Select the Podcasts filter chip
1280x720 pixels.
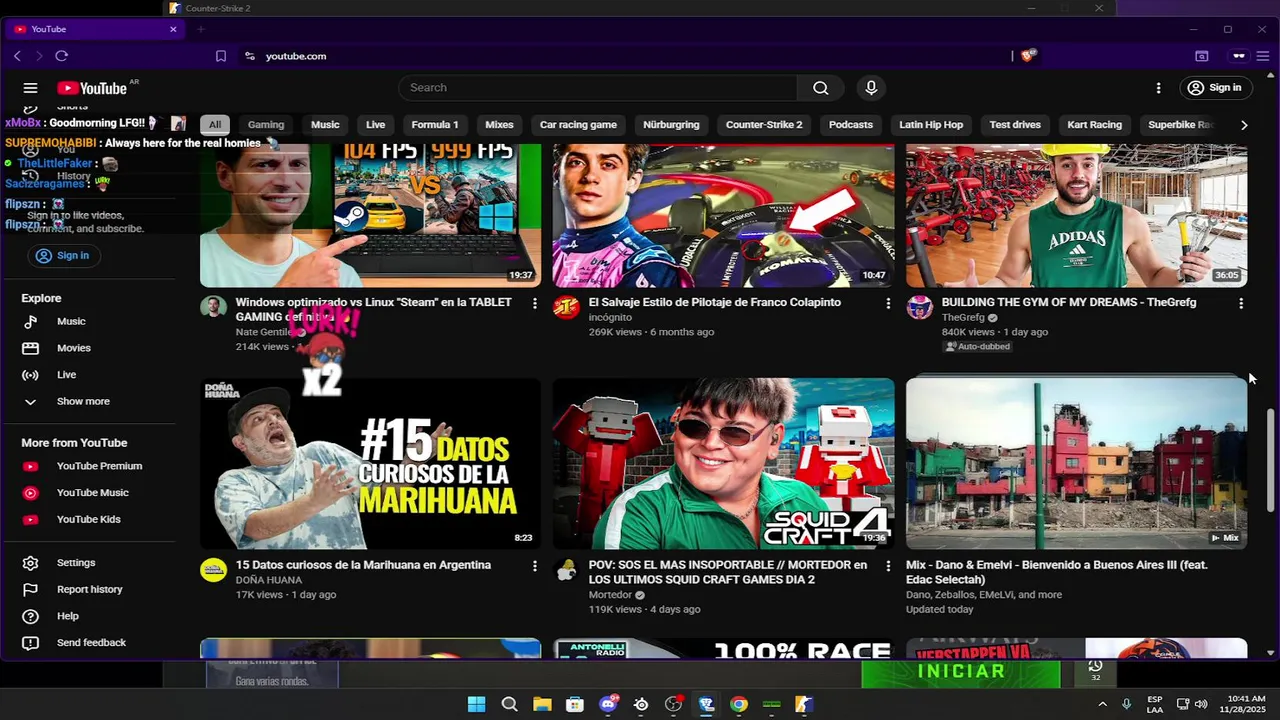tap(851, 125)
